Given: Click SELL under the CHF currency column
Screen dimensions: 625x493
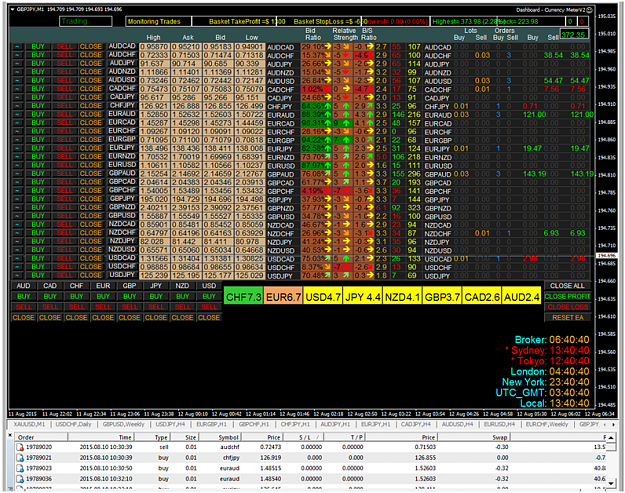Looking at the screenshot, I should point(77,307).
